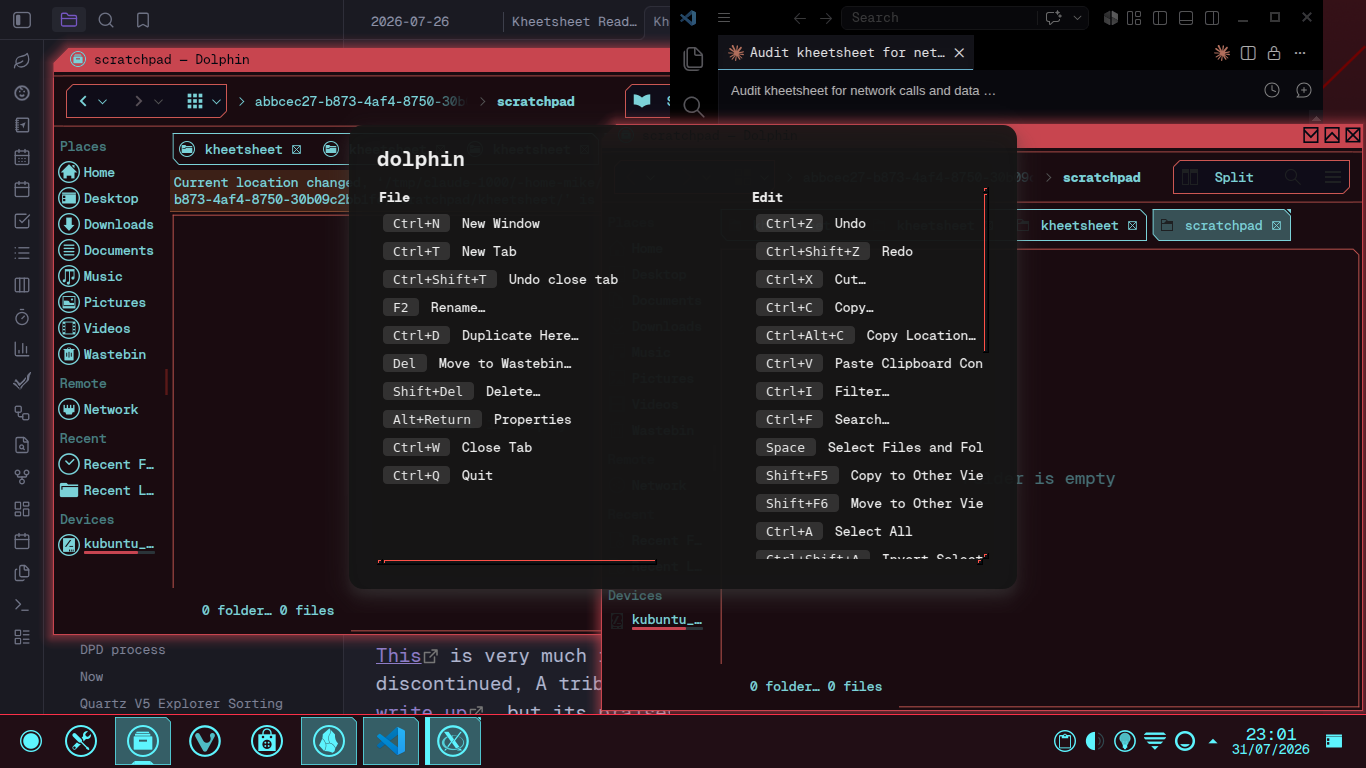Start a new chat with the plus bubble icon
Image resolution: width=1366 pixels, height=768 pixels.
coord(1304,90)
